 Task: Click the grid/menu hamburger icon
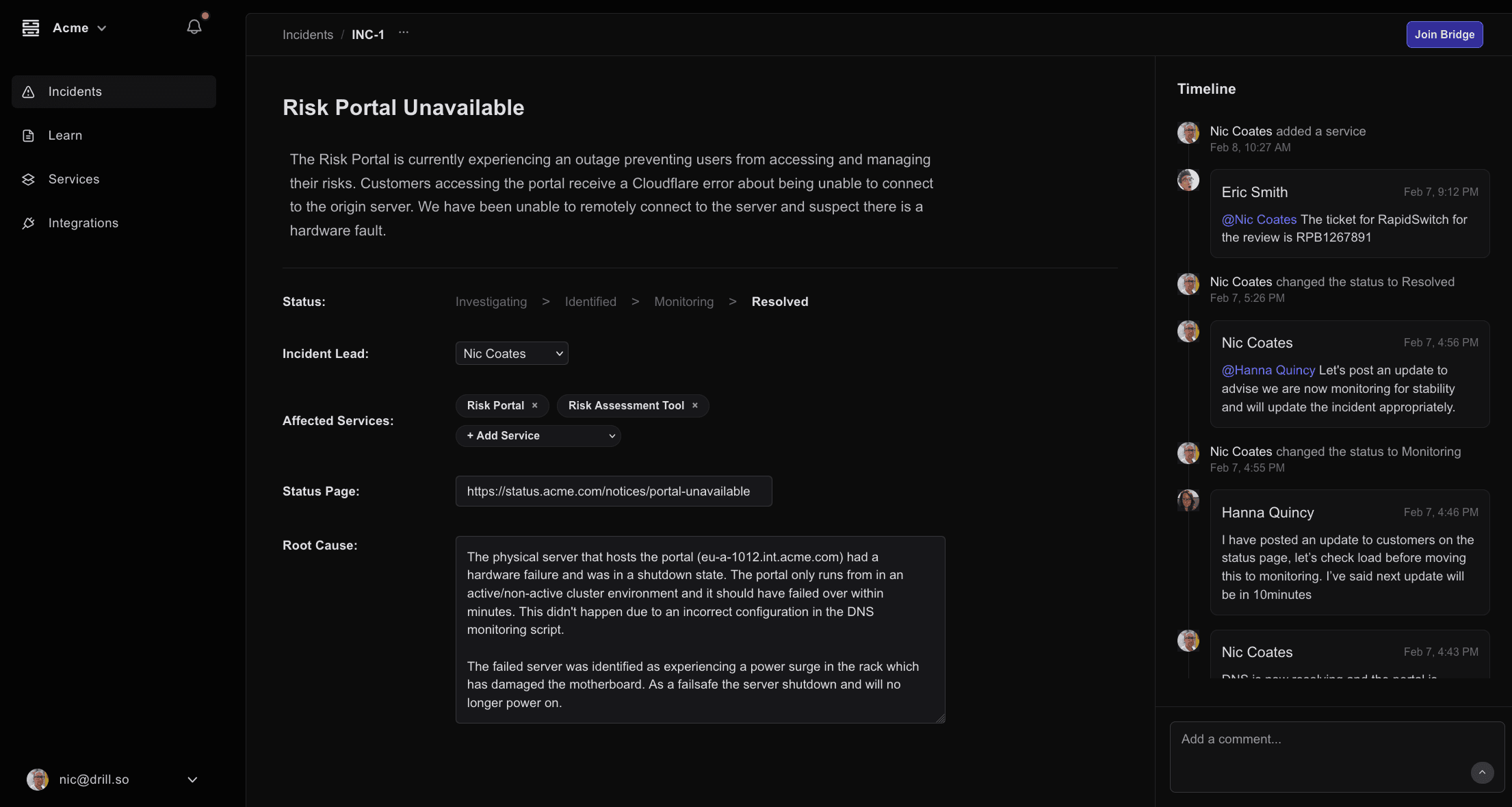pyautogui.click(x=30, y=27)
